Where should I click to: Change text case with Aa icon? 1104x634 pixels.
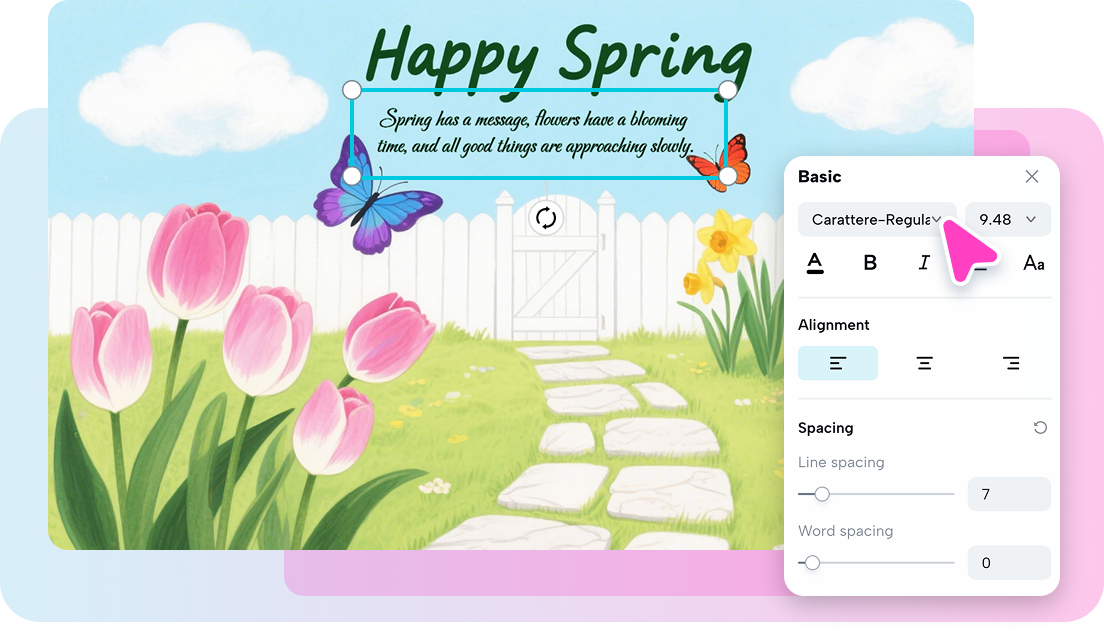point(1034,263)
